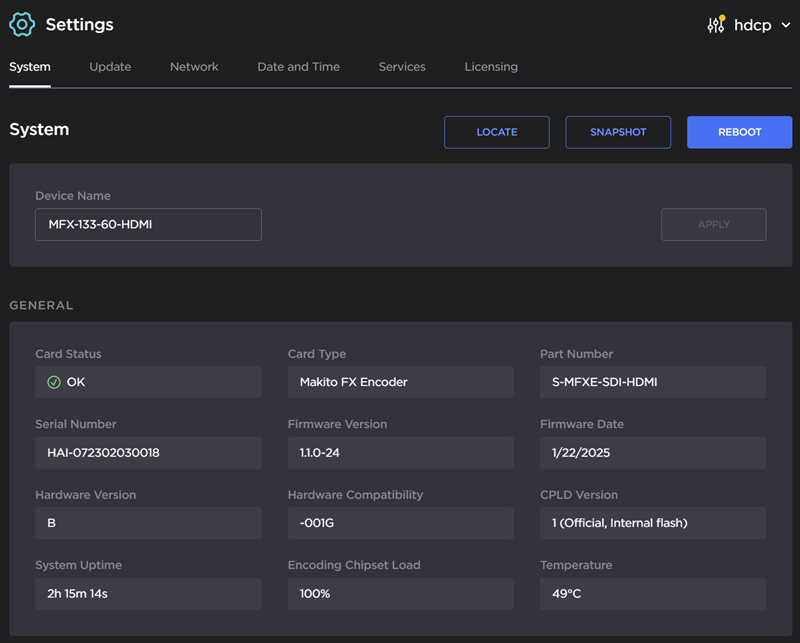The image size is (800, 643).
Task: Select the Date and Time tab
Action: point(298,67)
